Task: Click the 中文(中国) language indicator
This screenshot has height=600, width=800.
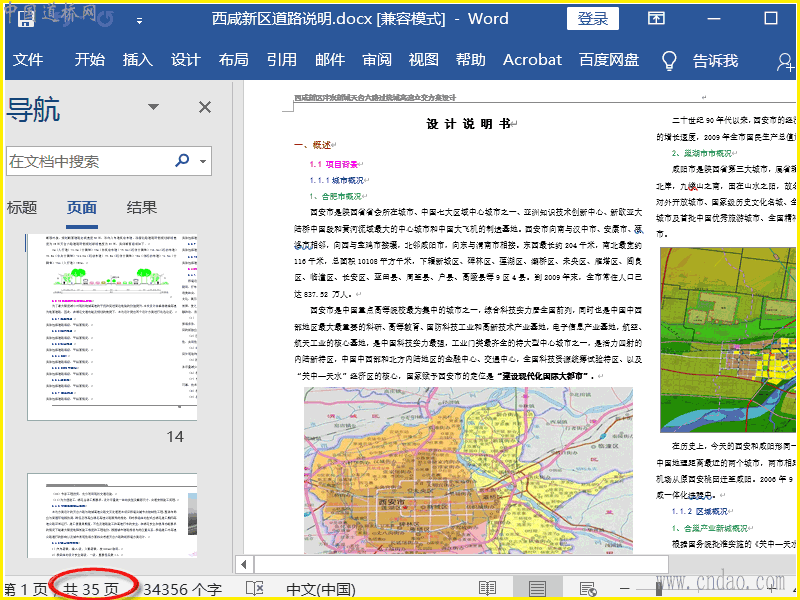Action: (320, 589)
